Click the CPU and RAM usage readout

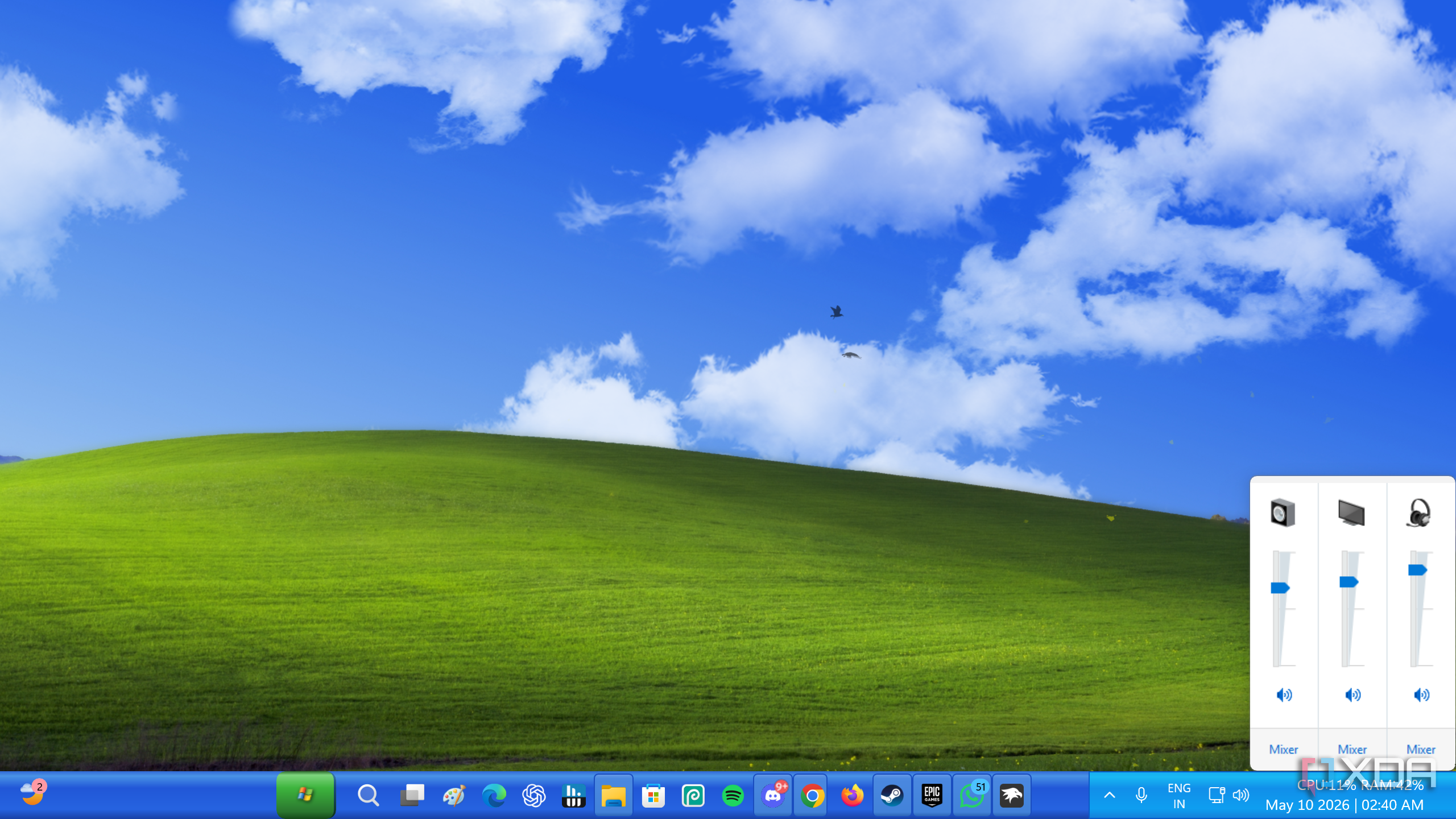[1360, 785]
